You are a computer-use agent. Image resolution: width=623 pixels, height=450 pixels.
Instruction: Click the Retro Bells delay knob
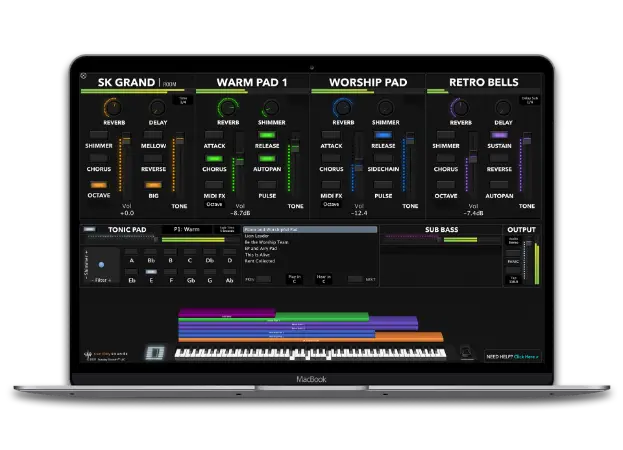502,107
